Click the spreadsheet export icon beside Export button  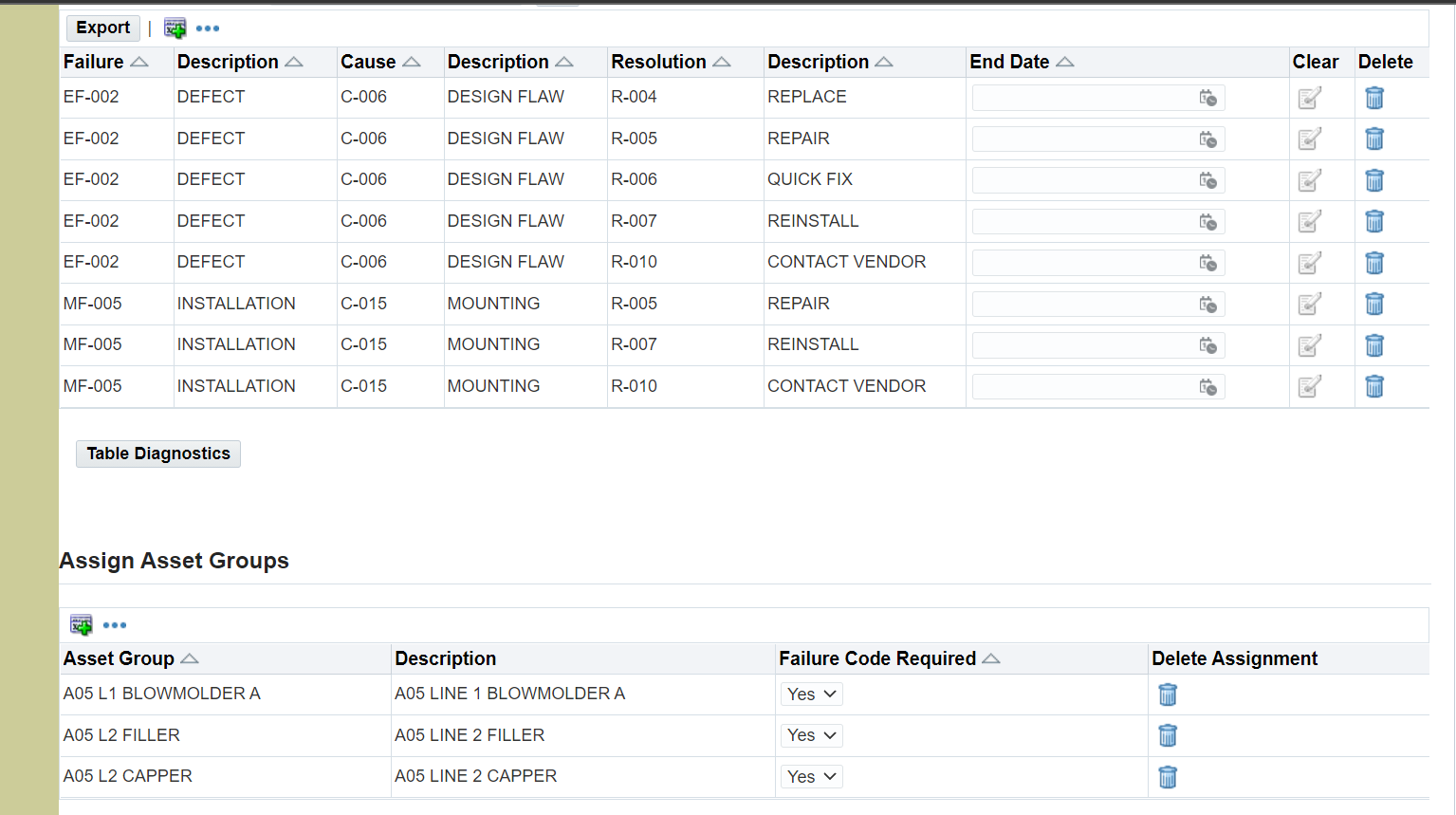pos(175,28)
